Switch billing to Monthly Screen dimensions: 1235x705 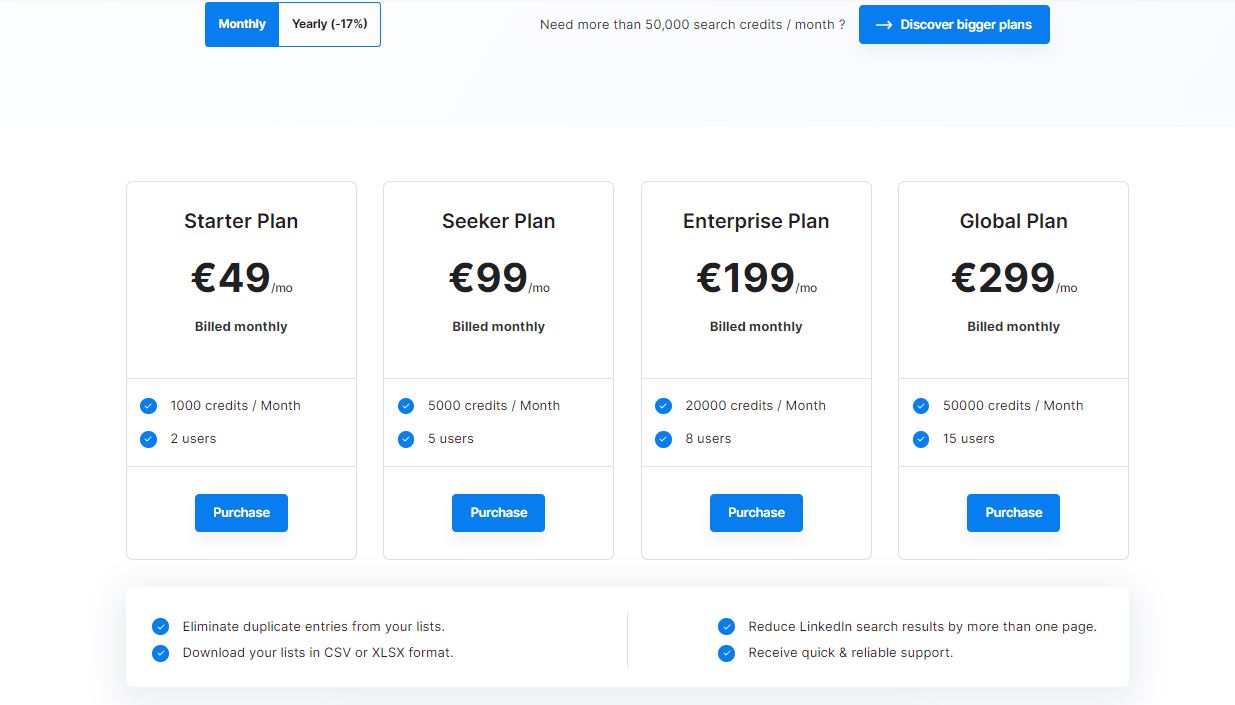click(x=242, y=24)
